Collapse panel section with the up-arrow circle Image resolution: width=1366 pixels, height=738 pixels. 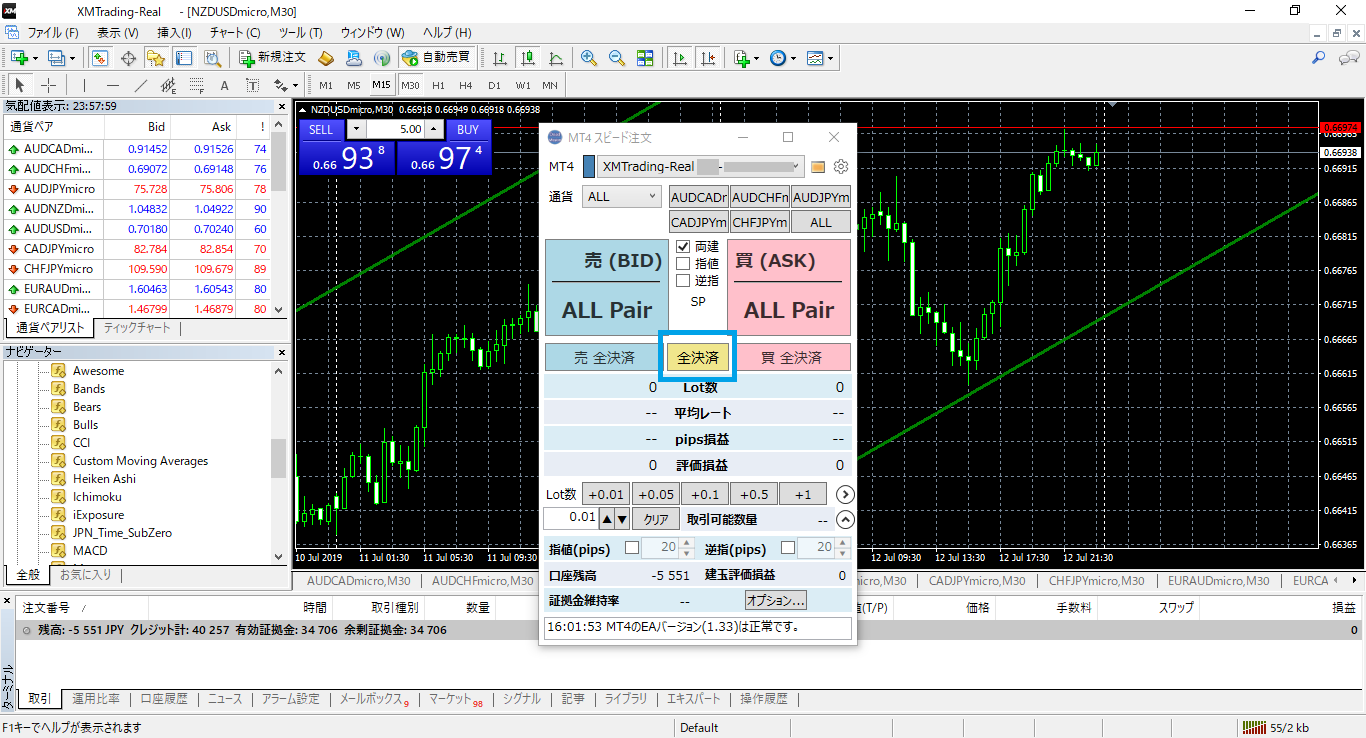click(x=845, y=519)
